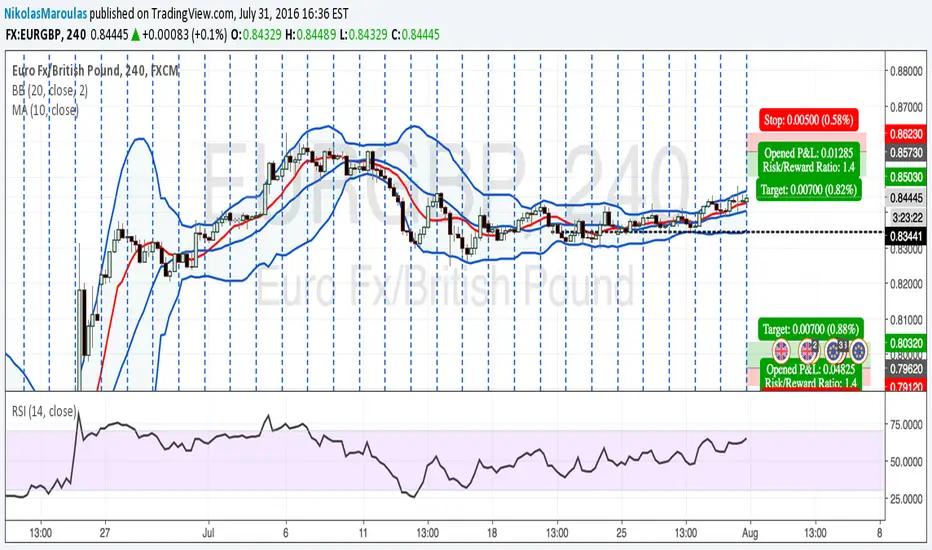
Task: Click the 18 date label on time axis
Action: [x=492, y=533]
